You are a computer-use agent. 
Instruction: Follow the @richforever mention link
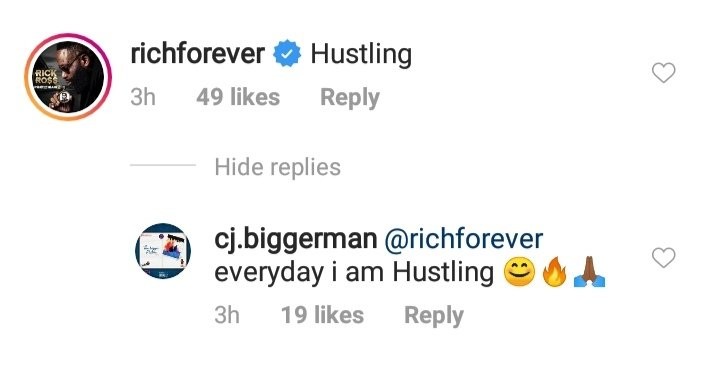click(x=463, y=240)
